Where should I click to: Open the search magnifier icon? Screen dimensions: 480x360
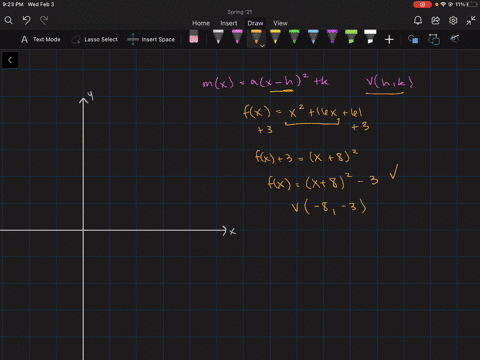click(x=9, y=21)
